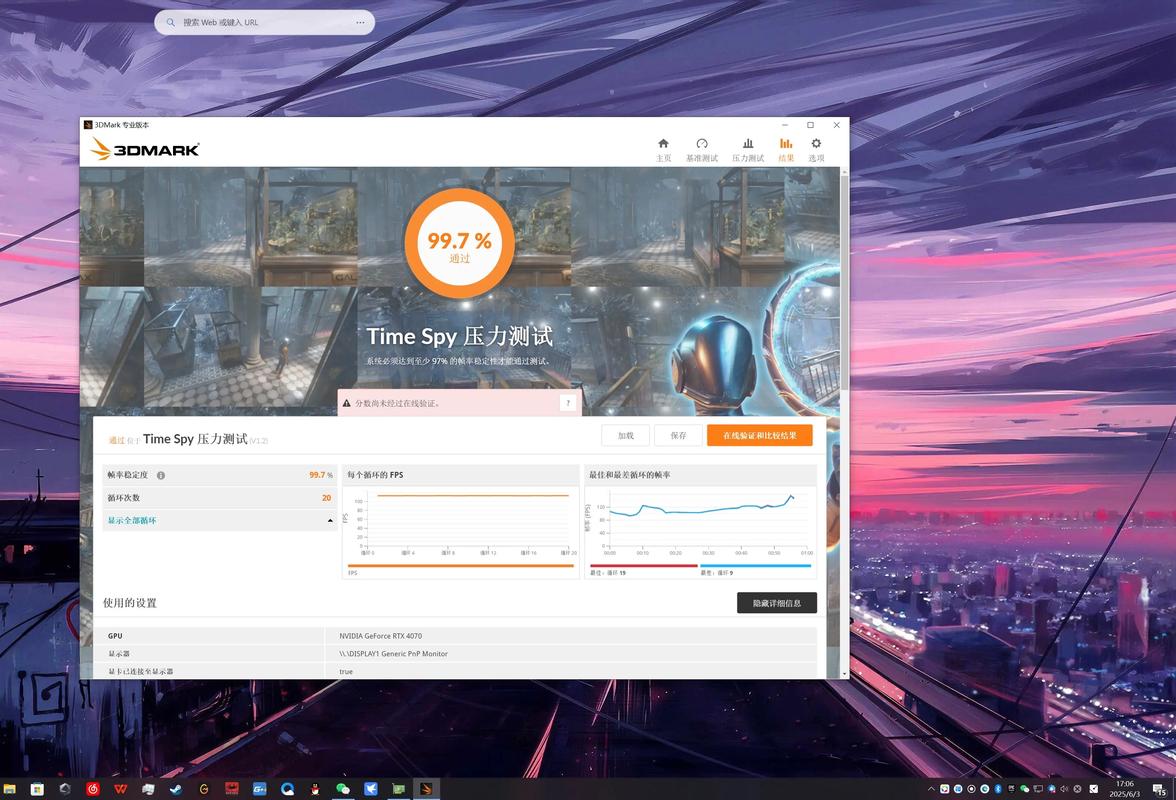Click the 搜索 Web 或输入 URL field
Image resolution: width=1176 pixels, height=800 pixels.
(x=260, y=22)
